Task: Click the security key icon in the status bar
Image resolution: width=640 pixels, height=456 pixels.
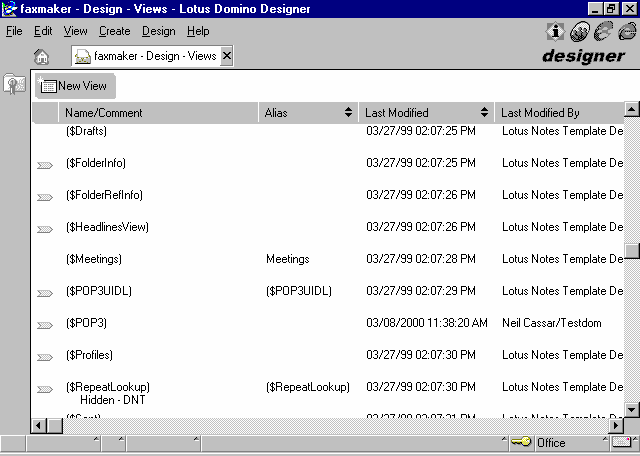Action: click(520, 442)
